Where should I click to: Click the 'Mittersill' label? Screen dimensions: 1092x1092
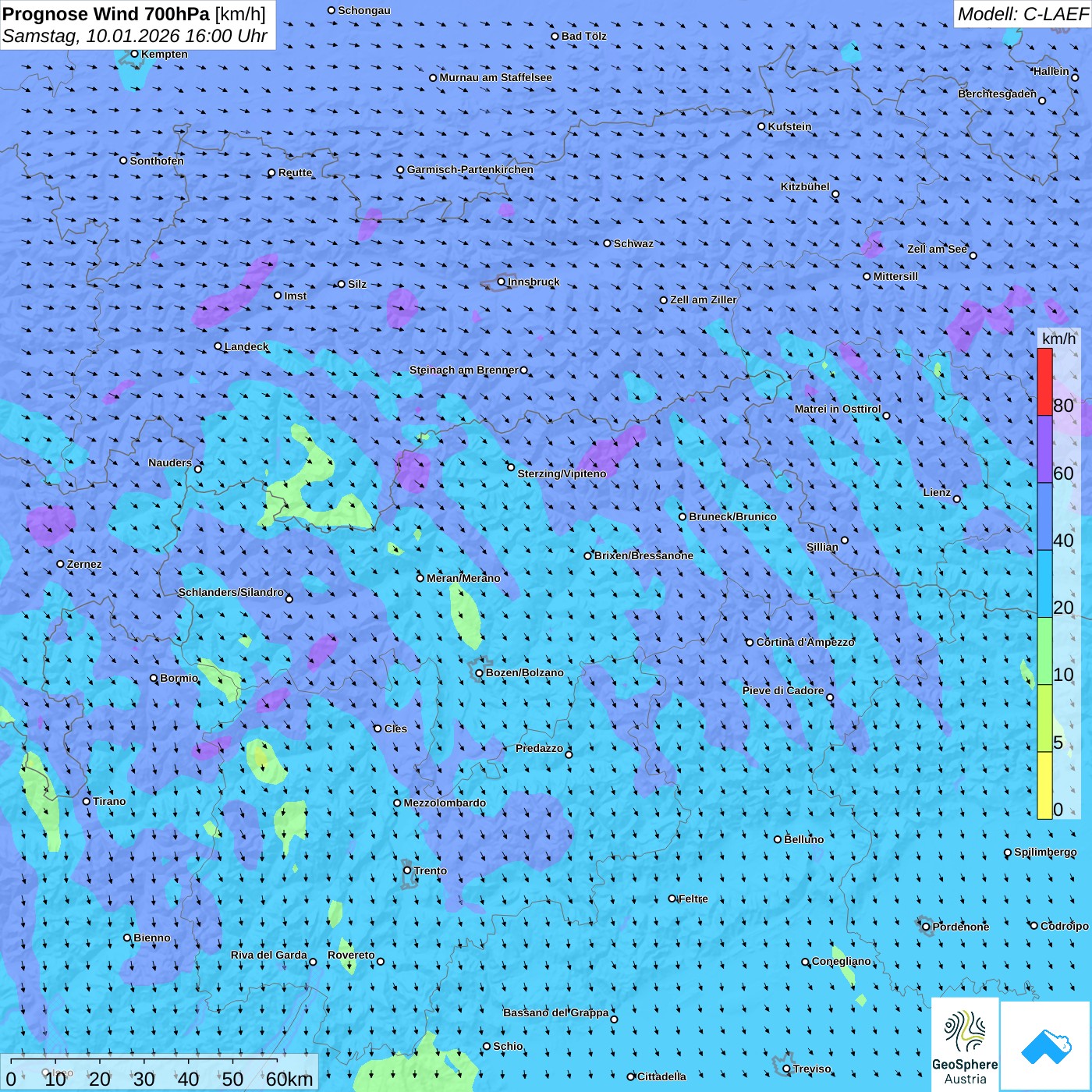click(x=895, y=276)
